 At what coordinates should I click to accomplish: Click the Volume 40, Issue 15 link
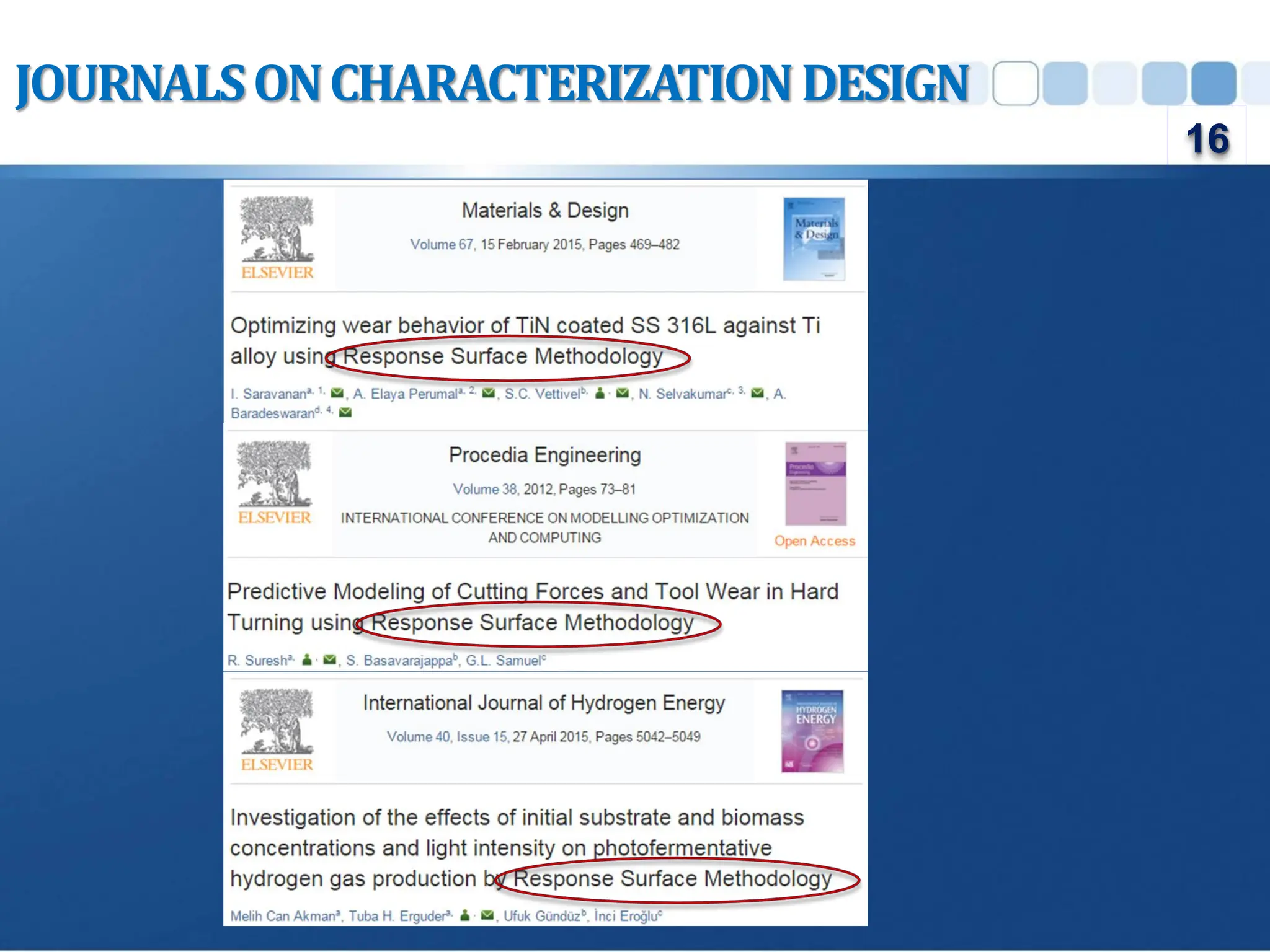pyautogui.click(x=446, y=736)
